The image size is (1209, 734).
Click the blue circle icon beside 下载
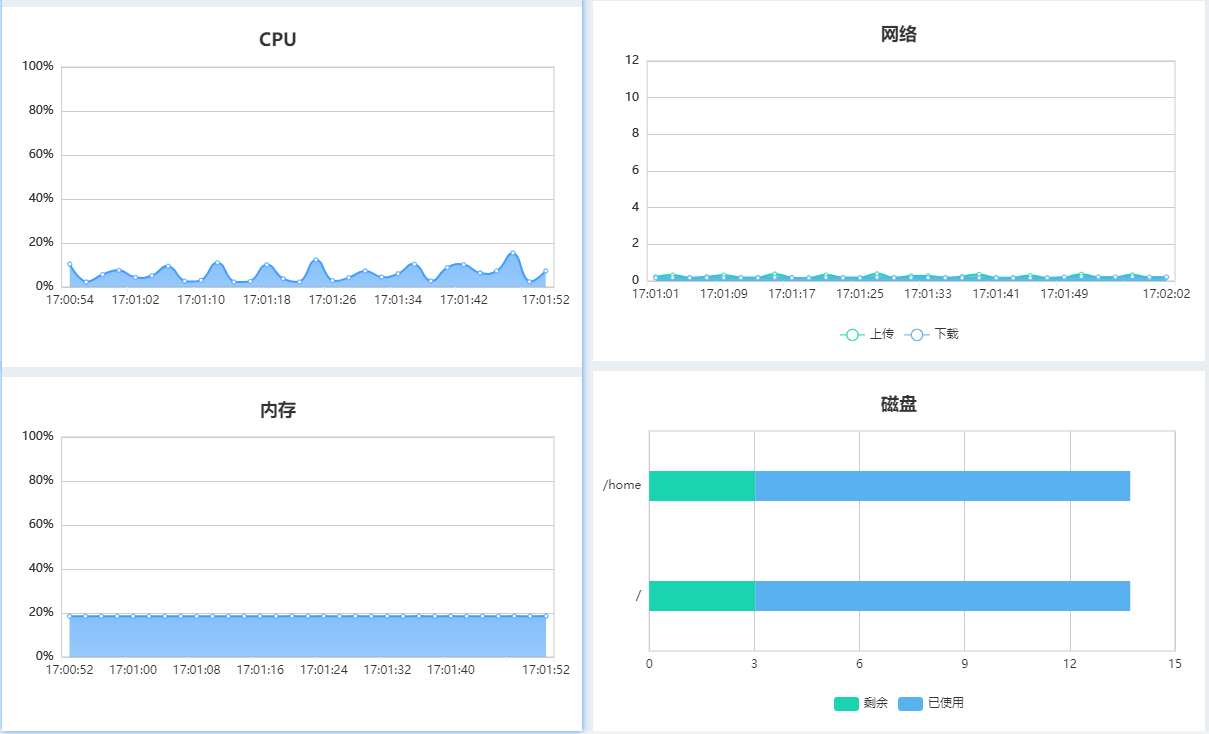915,333
